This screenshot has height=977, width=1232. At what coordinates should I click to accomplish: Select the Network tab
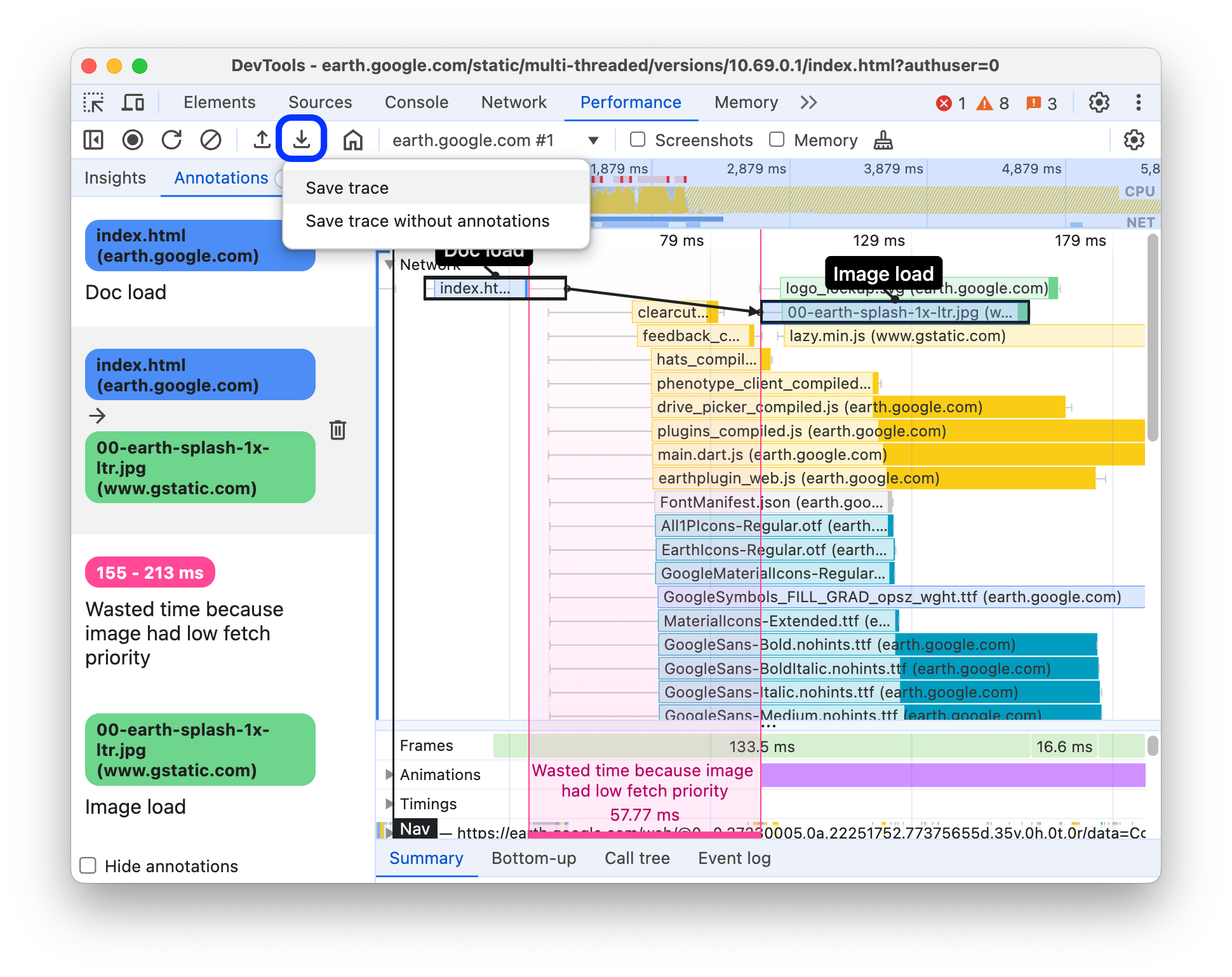[x=515, y=103]
